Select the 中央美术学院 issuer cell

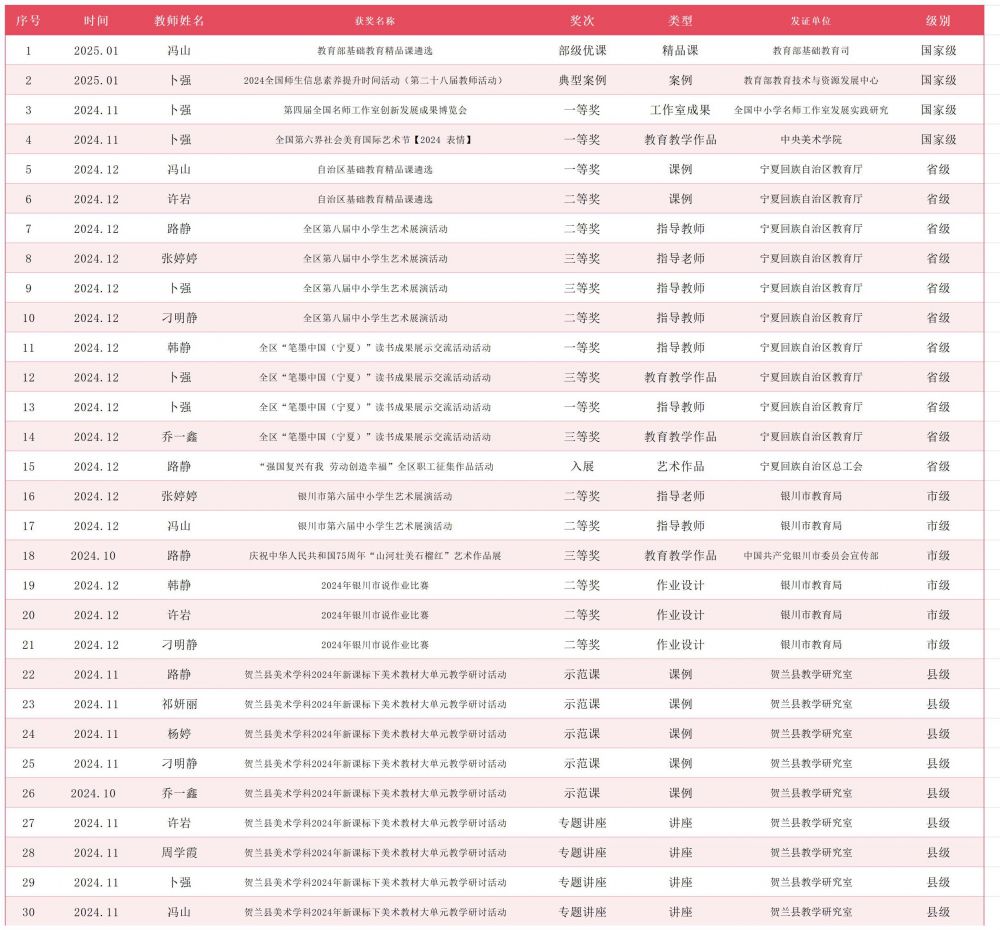coord(811,140)
